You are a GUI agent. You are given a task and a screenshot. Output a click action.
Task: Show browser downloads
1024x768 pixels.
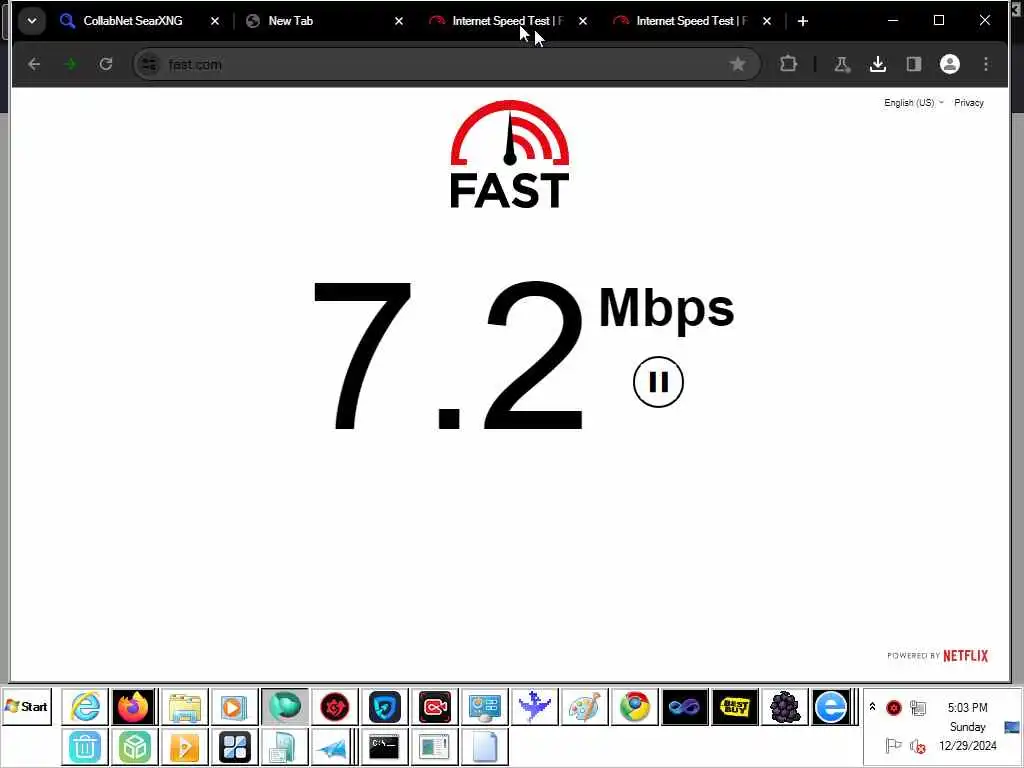(878, 64)
